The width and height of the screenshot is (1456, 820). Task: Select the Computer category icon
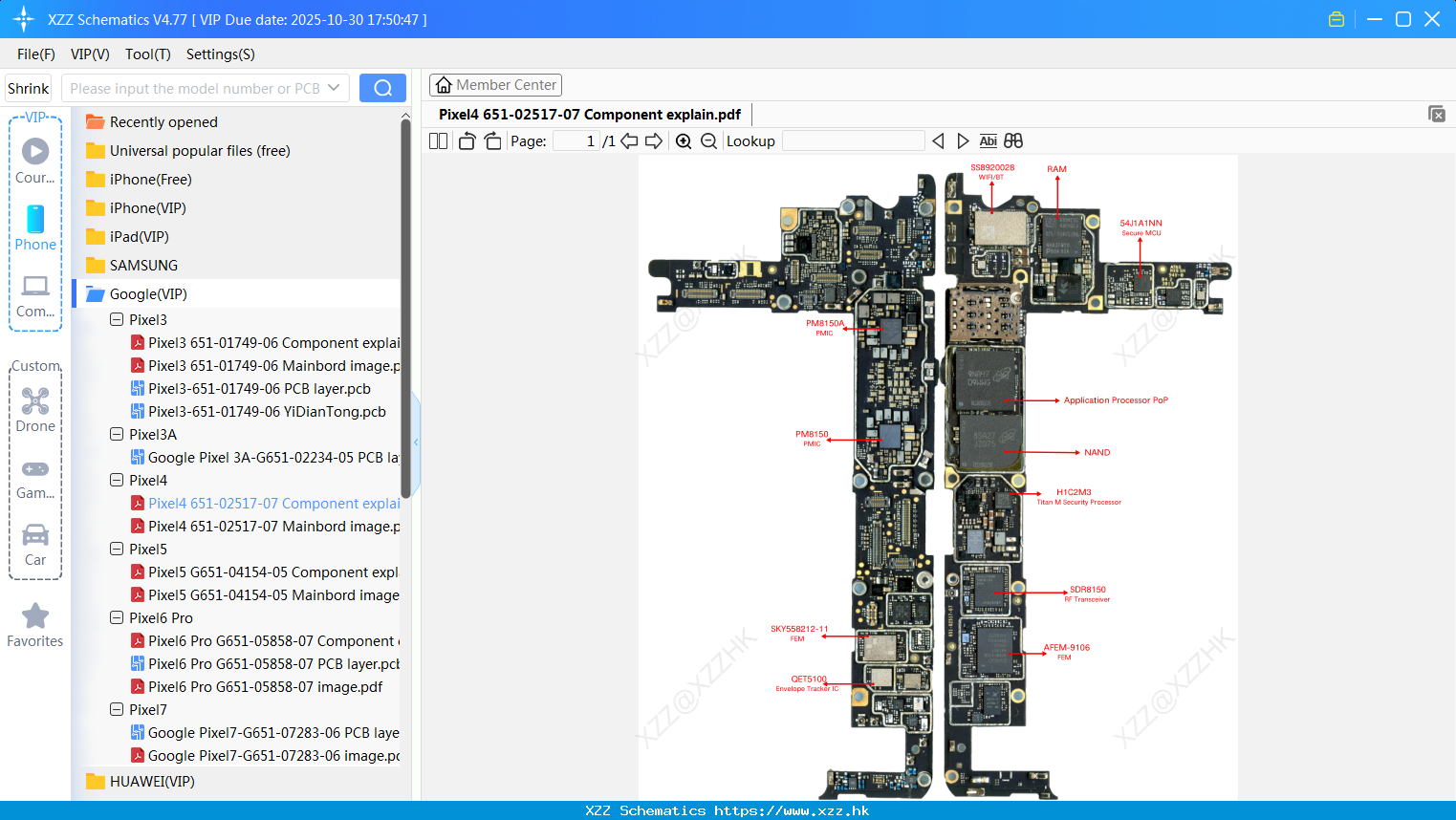(35, 295)
